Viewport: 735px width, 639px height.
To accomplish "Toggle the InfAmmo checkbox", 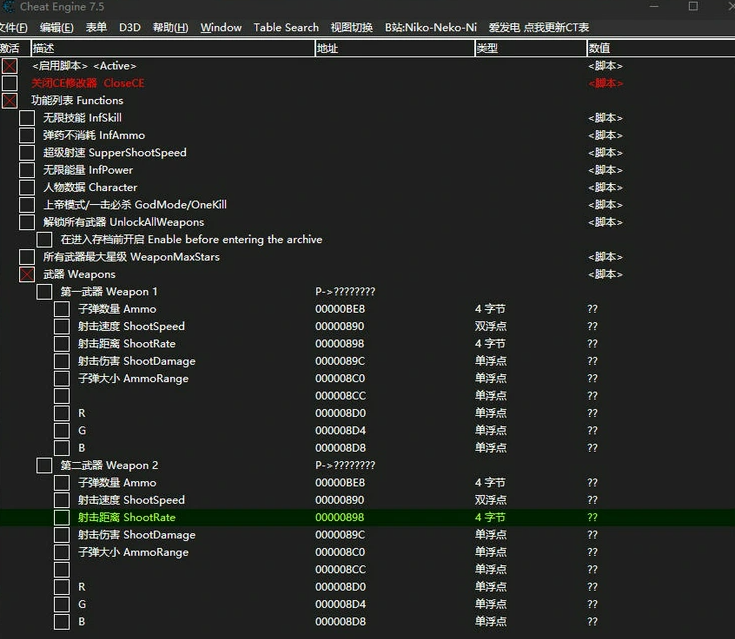I will [x=27, y=135].
